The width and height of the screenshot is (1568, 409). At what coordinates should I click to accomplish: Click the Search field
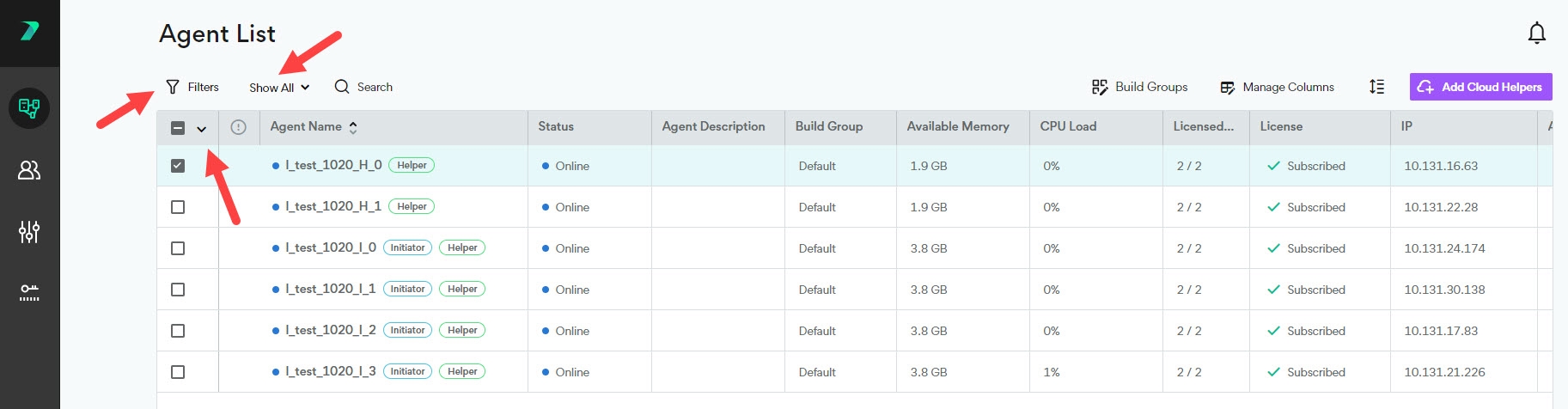pyautogui.click(x=364, y=87)
